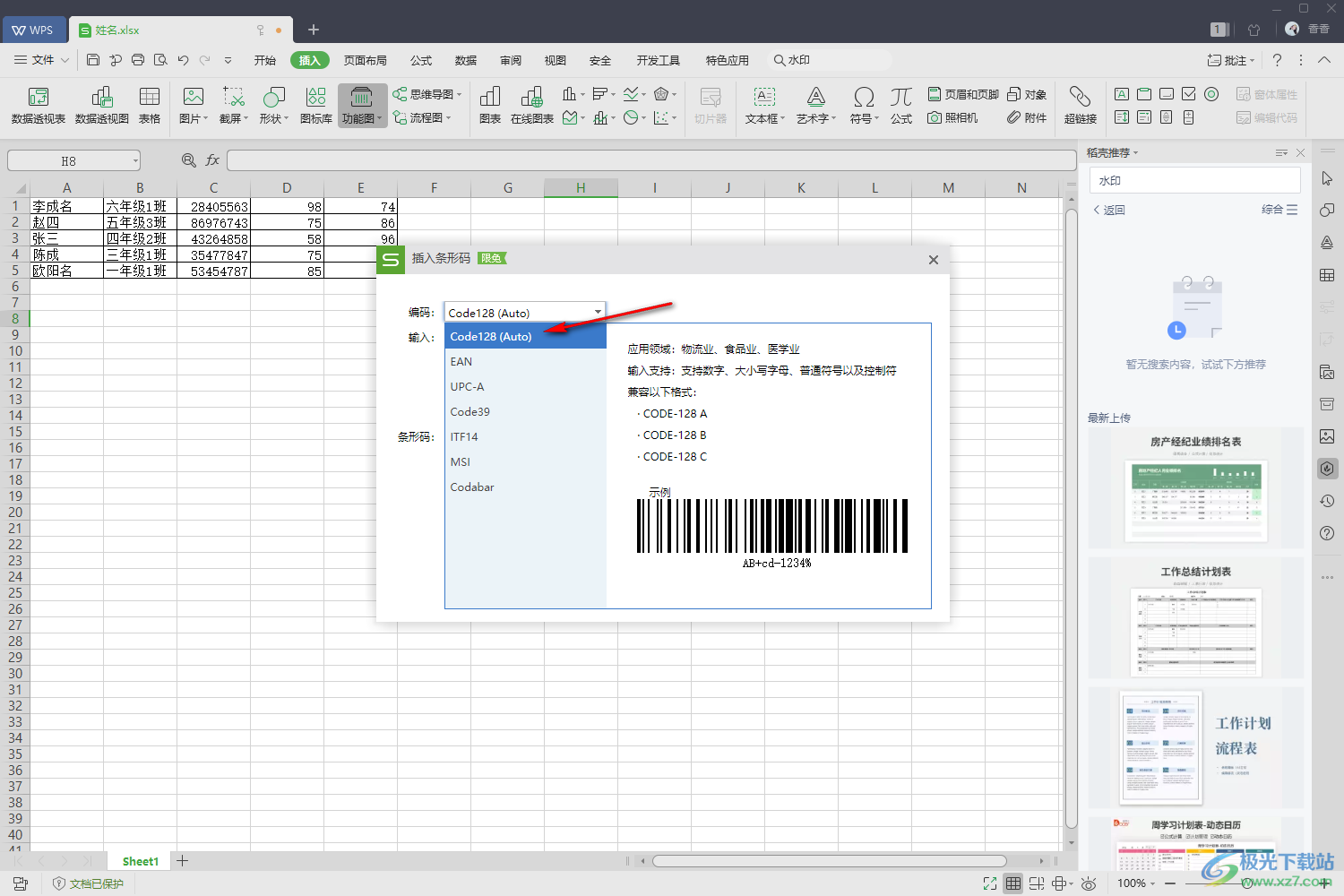Open the 100% zoom level dropdown
The width and height of the screenshot is (1344, 896).
[1136, 883]
